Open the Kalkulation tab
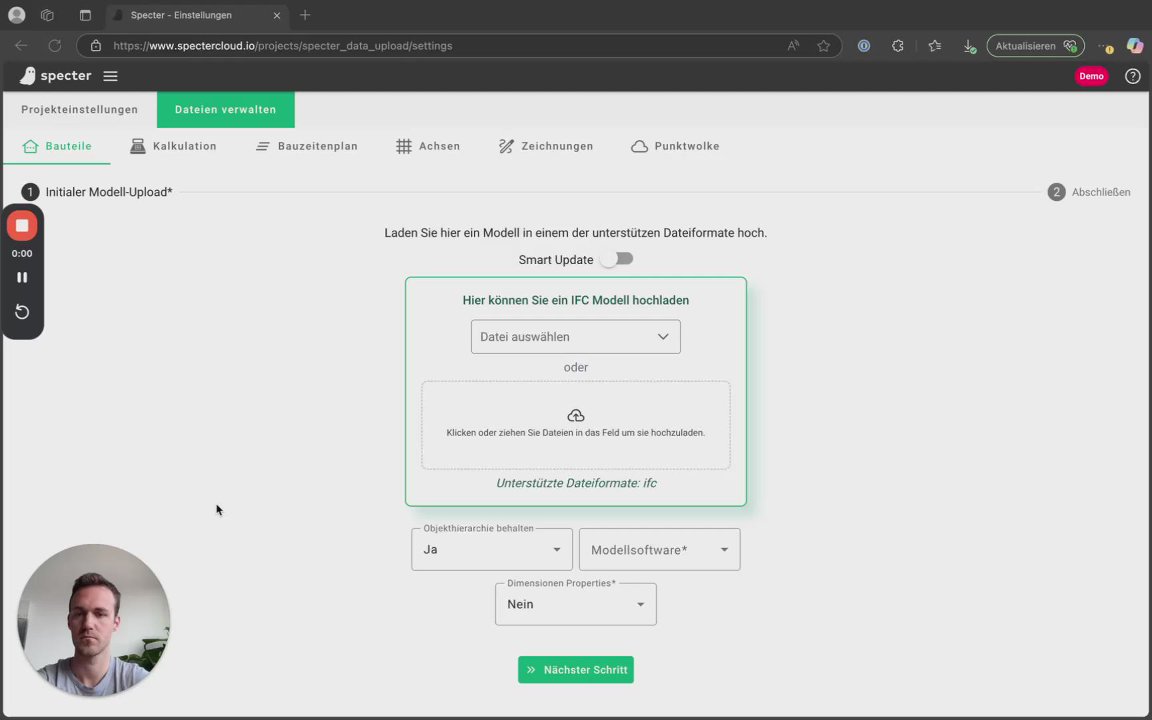The image size is (1152, 720). pyautogui.click(x=173, y=146)
